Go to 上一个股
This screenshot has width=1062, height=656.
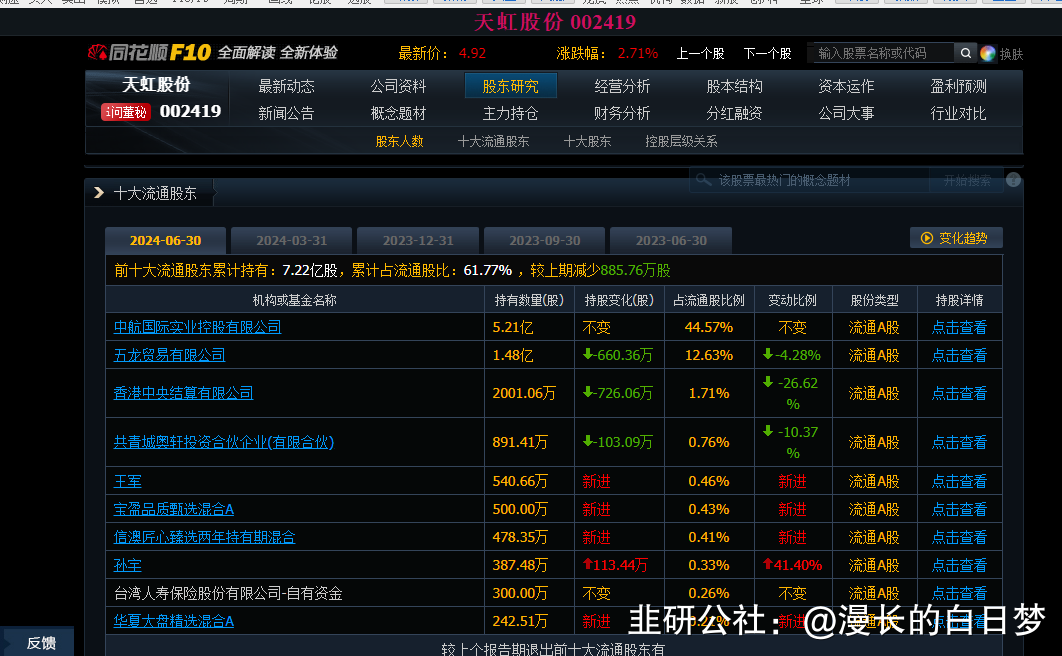[700, 53]
